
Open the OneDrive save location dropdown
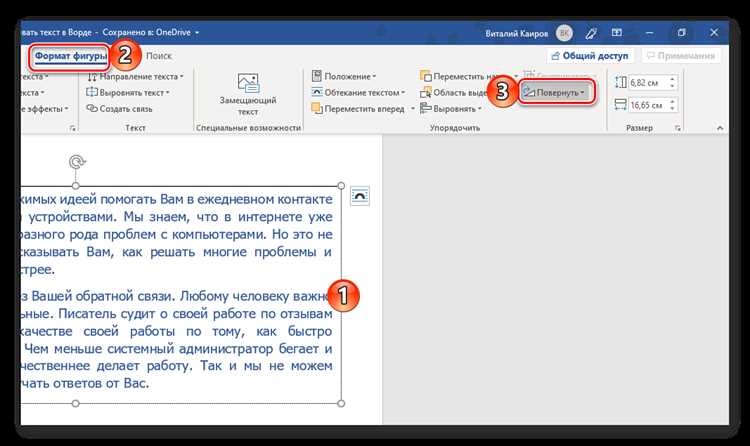click(x=197, y=33)
